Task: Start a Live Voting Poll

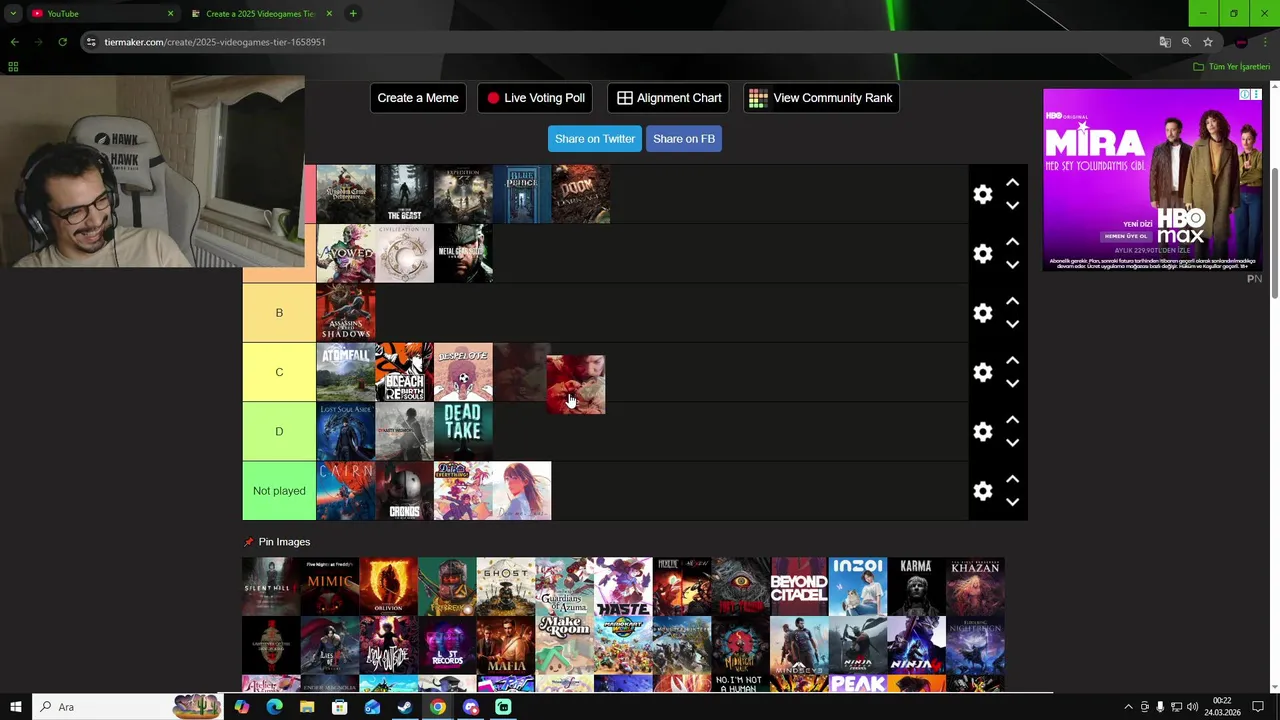Action: 535,98
